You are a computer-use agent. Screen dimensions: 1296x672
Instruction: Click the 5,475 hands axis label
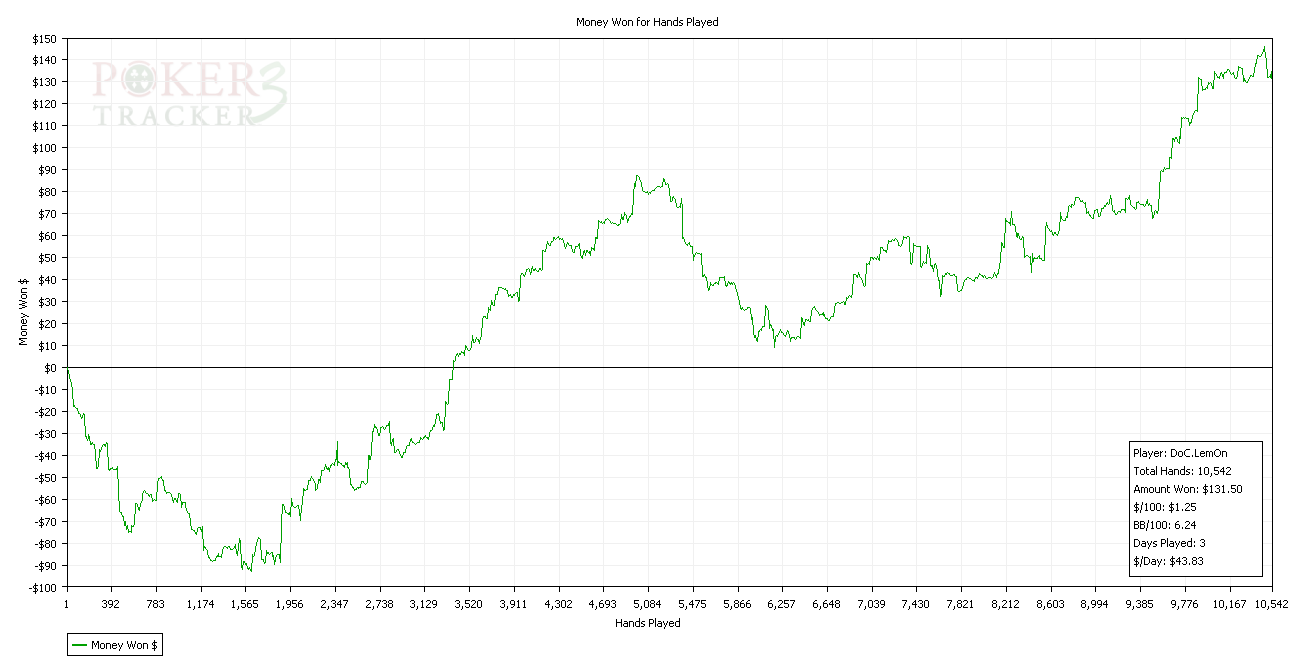(693, 605)
